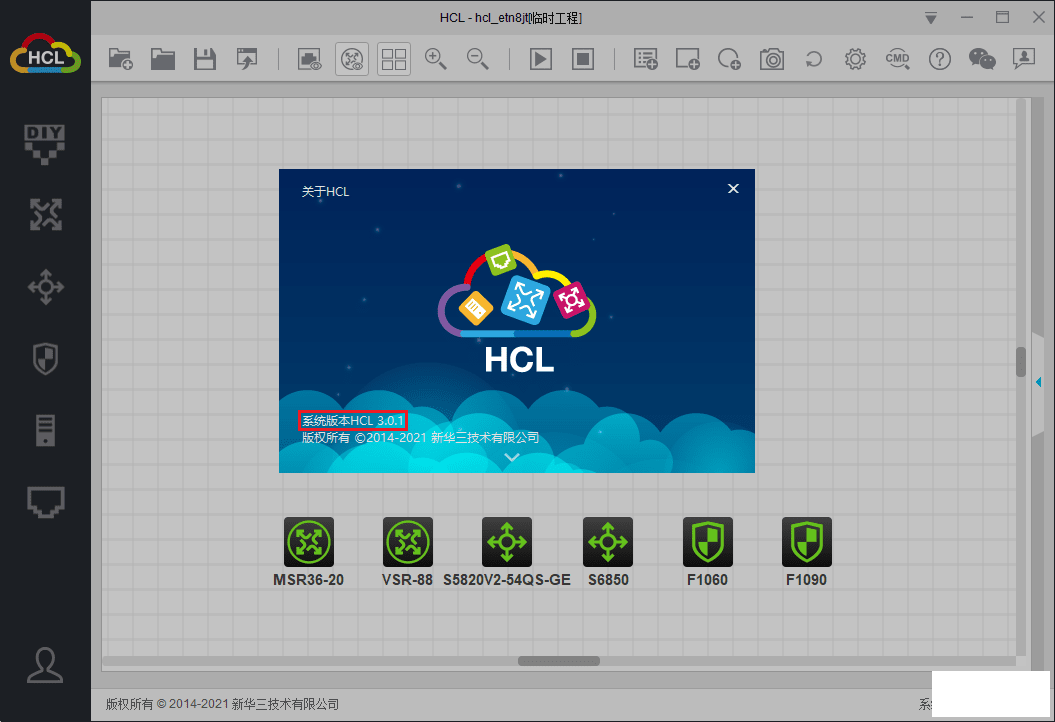The image size is (1055, 722).
Task: Open an existing project folder
Action: coord(163,59)
